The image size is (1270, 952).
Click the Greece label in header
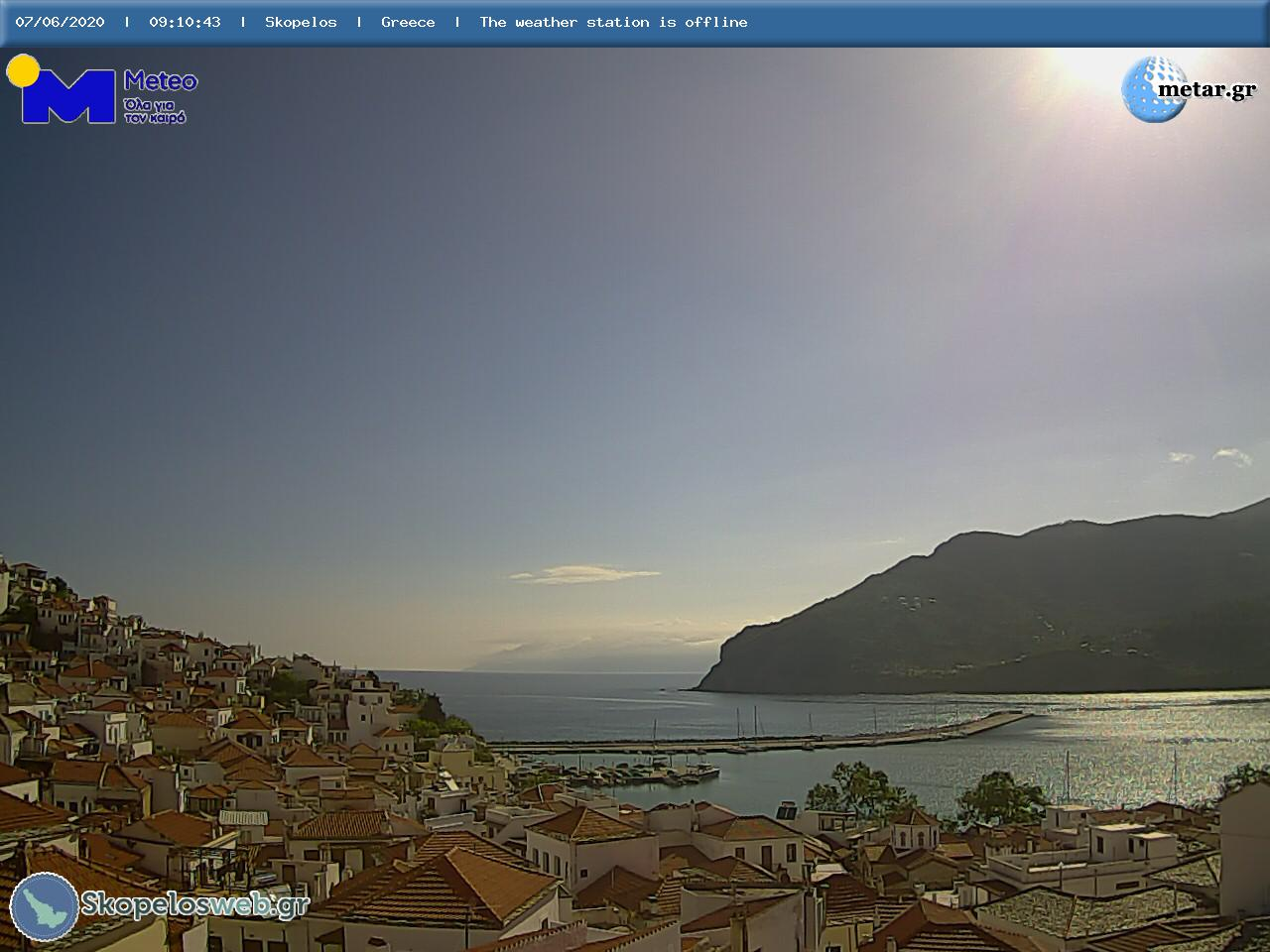tap(408, 22)
